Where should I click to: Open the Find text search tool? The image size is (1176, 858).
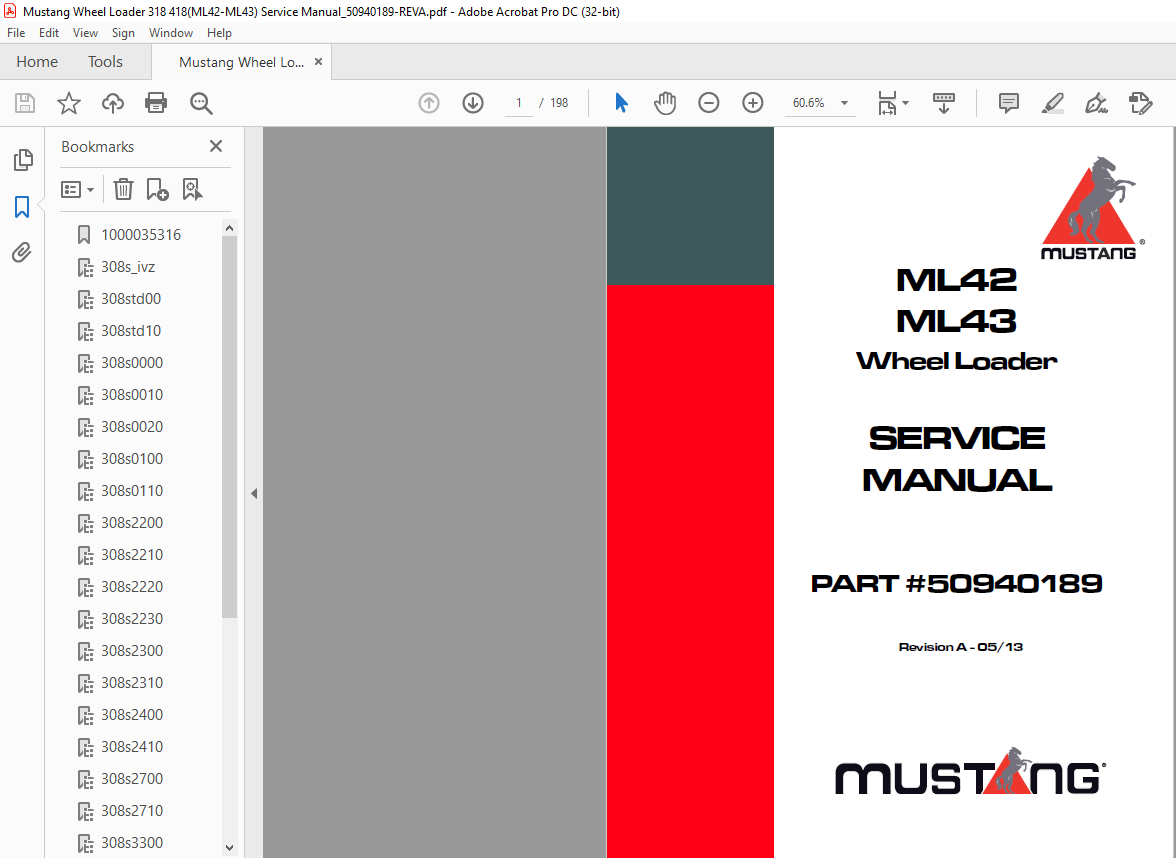click(201, 103)
